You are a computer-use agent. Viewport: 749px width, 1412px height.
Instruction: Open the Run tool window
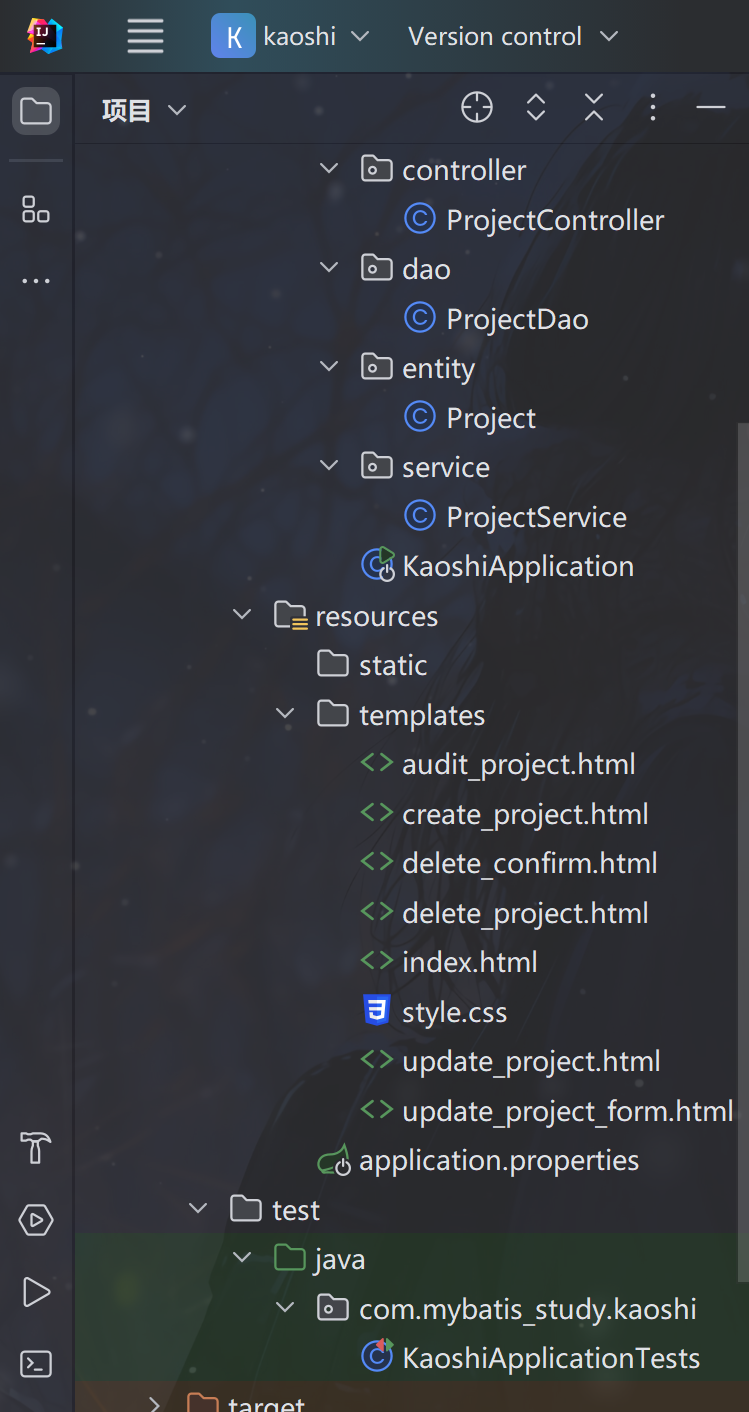pyautogui.click(x=36, y=1292)
